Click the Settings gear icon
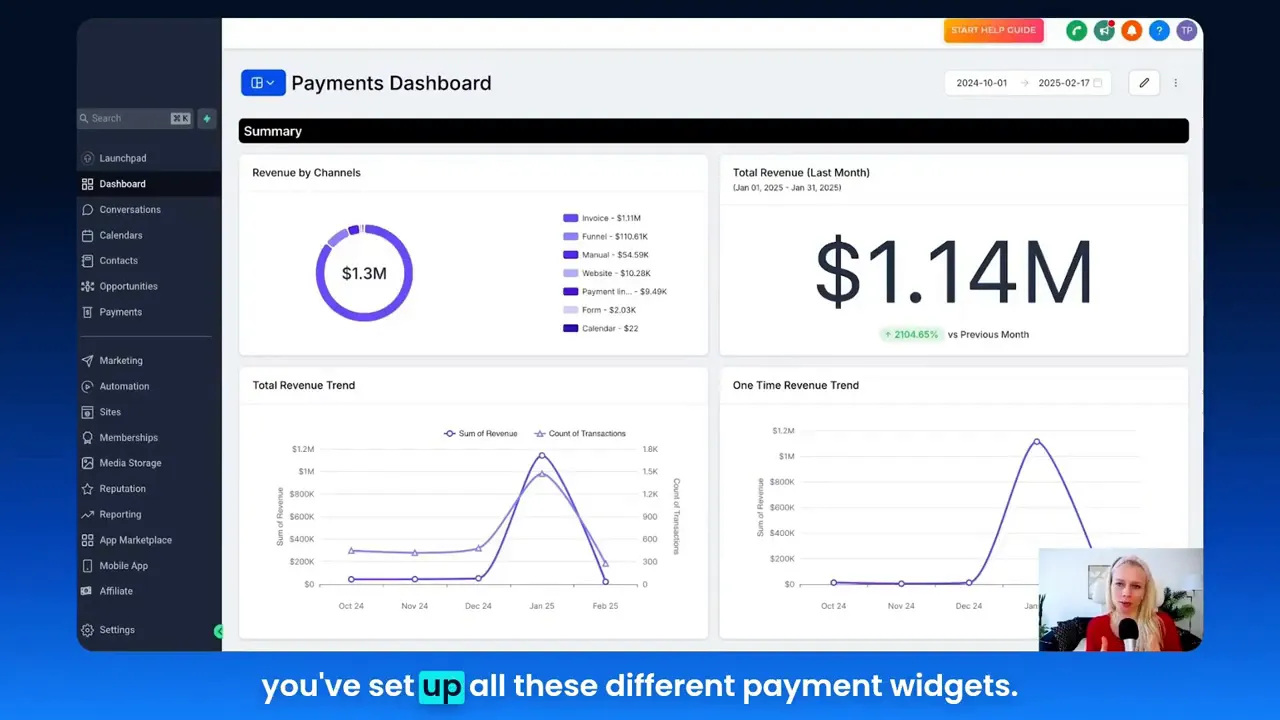Viewport: 1280px width, 720px height. click(x=88, y=630)
